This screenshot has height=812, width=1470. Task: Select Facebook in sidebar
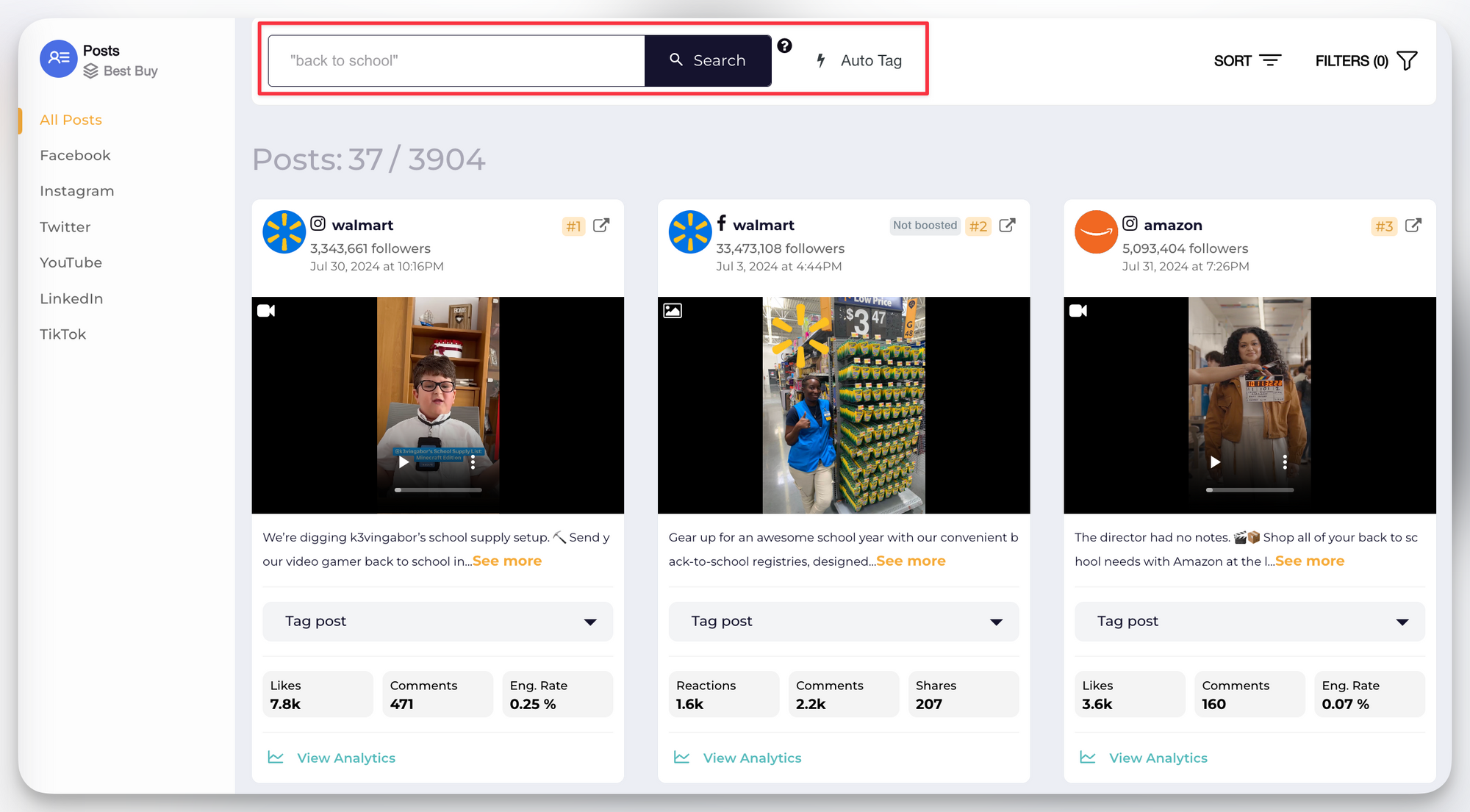click(75, 155)
